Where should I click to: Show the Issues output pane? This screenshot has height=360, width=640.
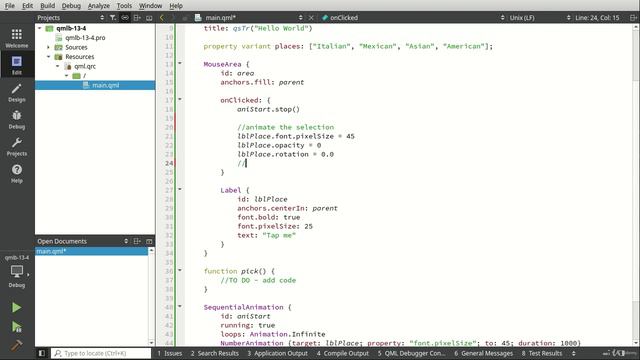click(170, 353)
